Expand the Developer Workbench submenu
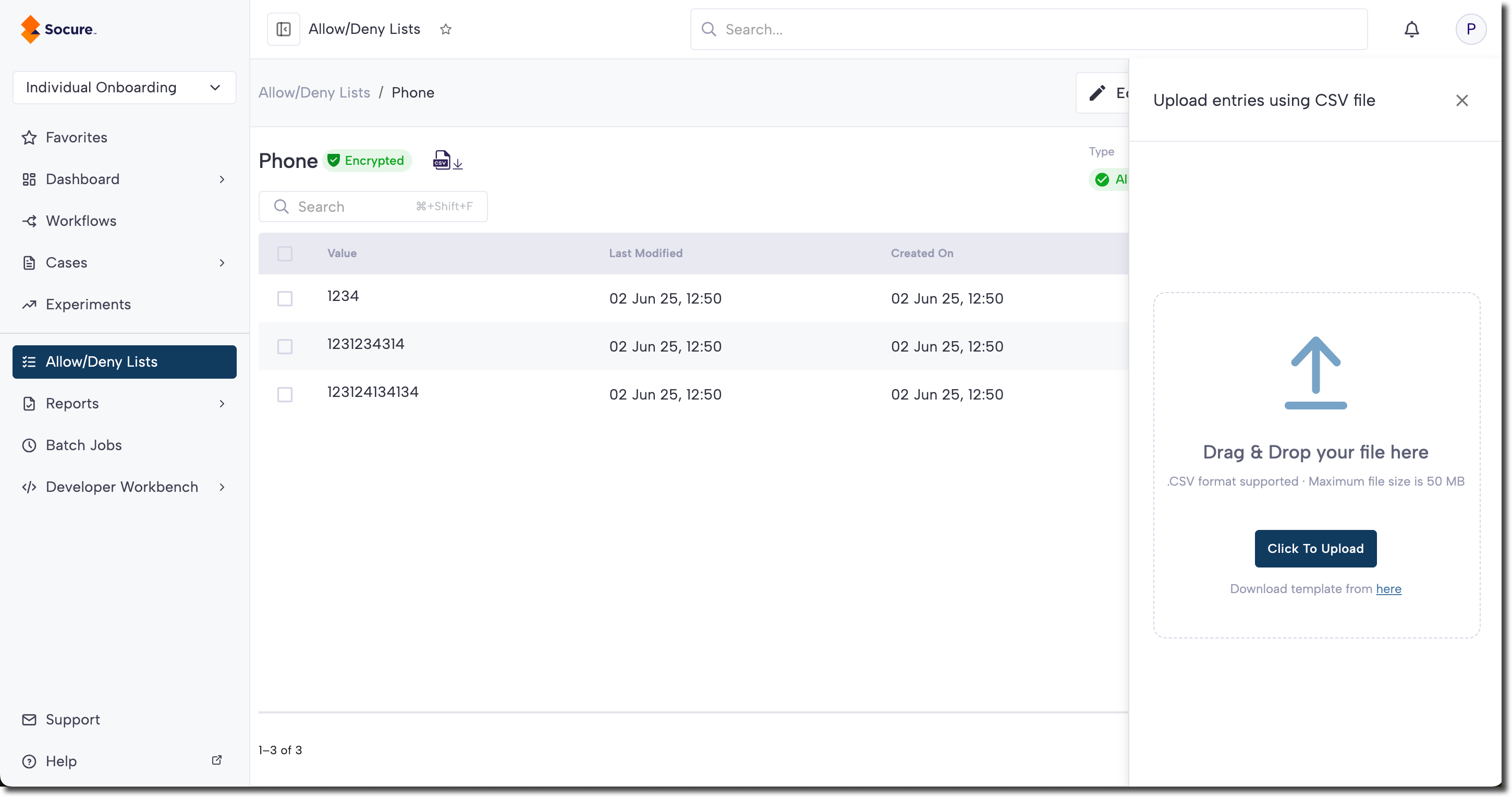1512x797 pixels. point(222,487)
